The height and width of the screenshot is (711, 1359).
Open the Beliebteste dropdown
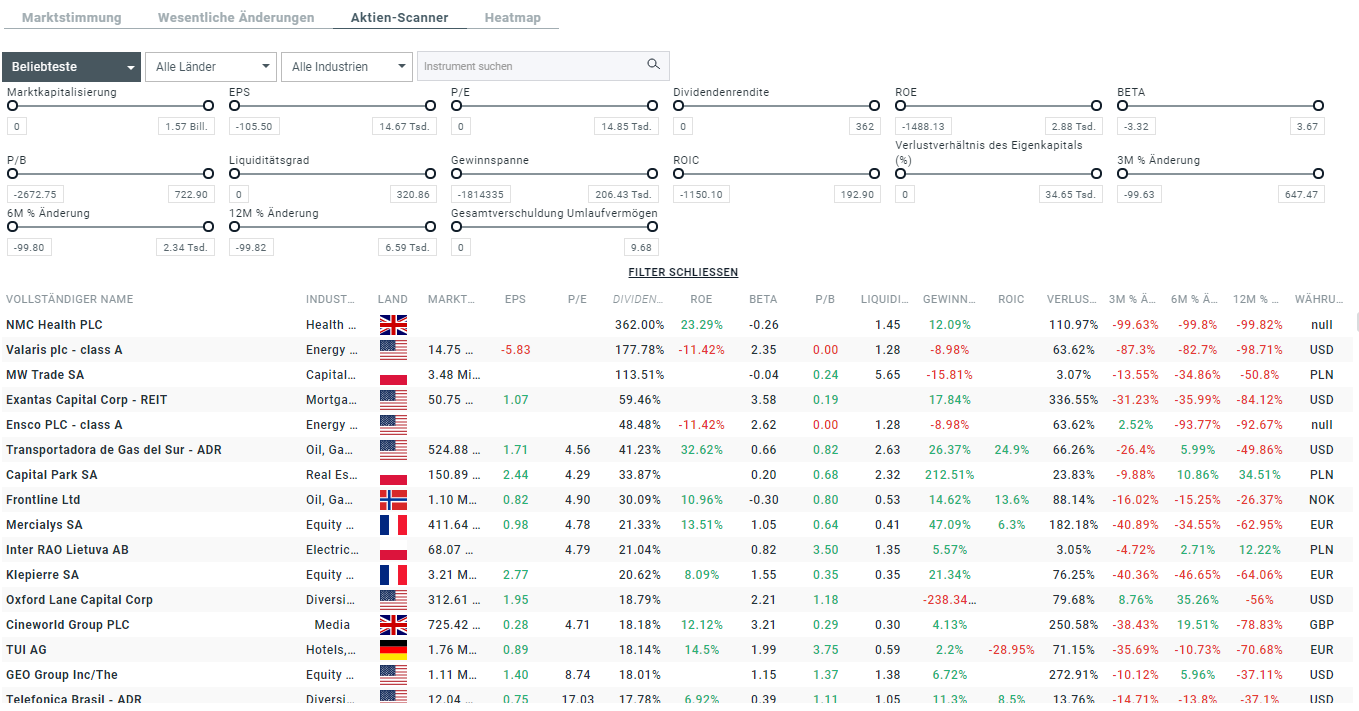click(x=71, y=67)
